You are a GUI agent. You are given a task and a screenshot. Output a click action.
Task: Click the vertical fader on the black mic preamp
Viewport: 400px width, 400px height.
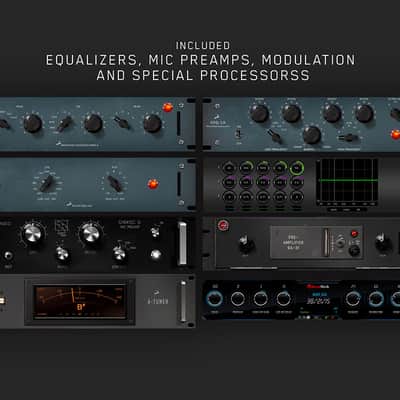click(182, 243)
